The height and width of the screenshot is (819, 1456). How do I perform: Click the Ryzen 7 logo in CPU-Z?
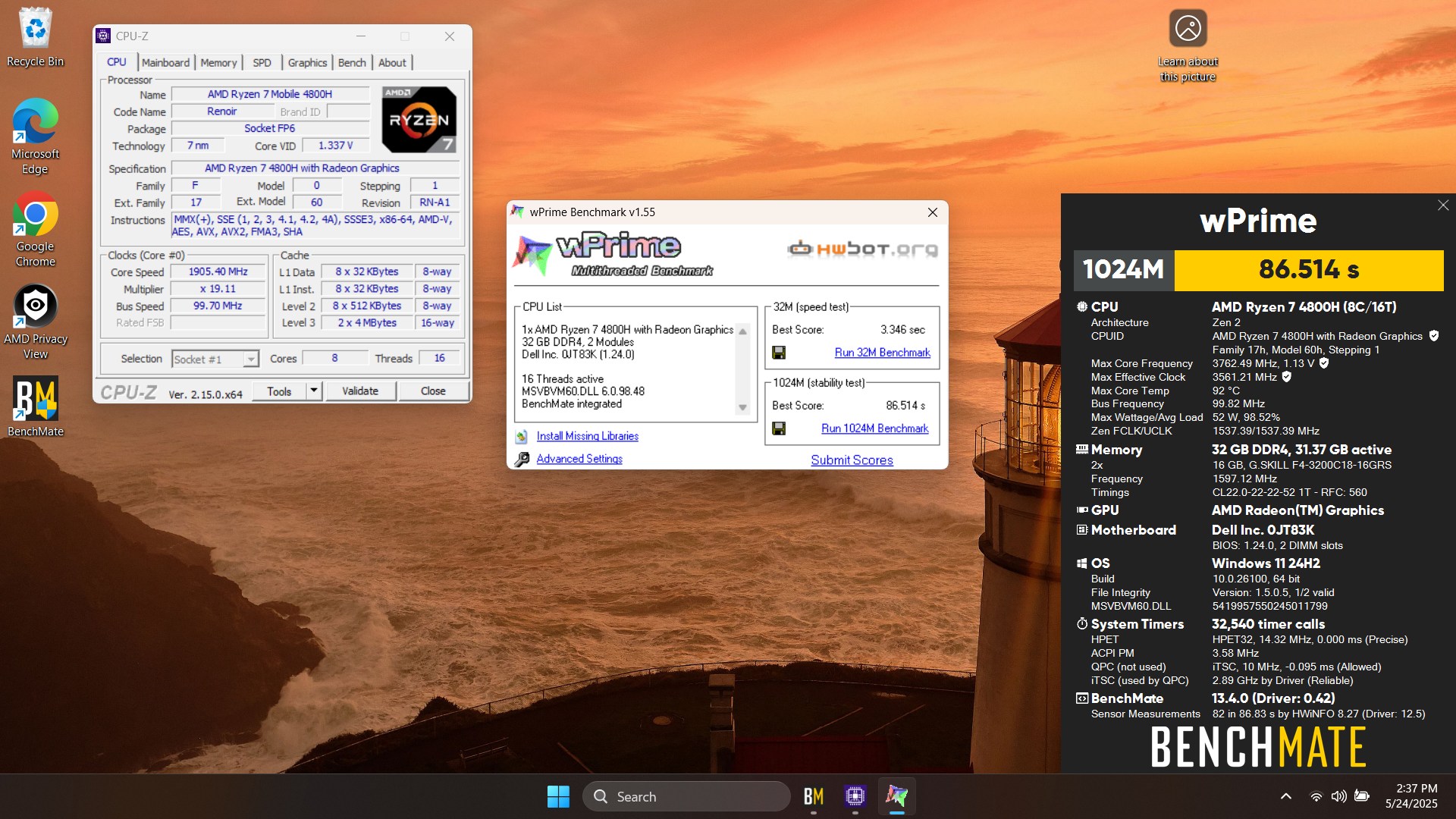419,119
